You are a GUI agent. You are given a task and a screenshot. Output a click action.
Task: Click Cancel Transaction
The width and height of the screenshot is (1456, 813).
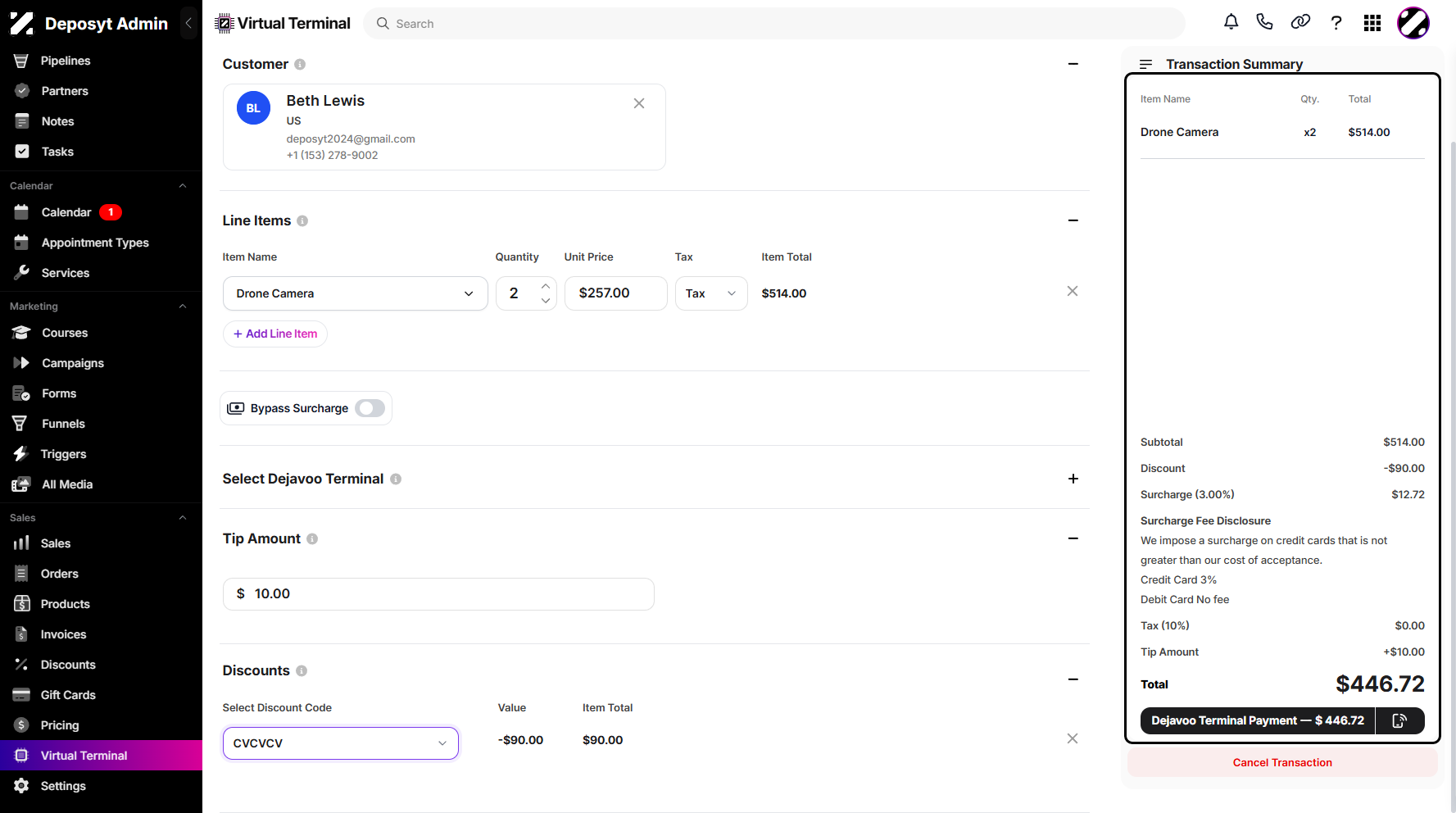1282,762
